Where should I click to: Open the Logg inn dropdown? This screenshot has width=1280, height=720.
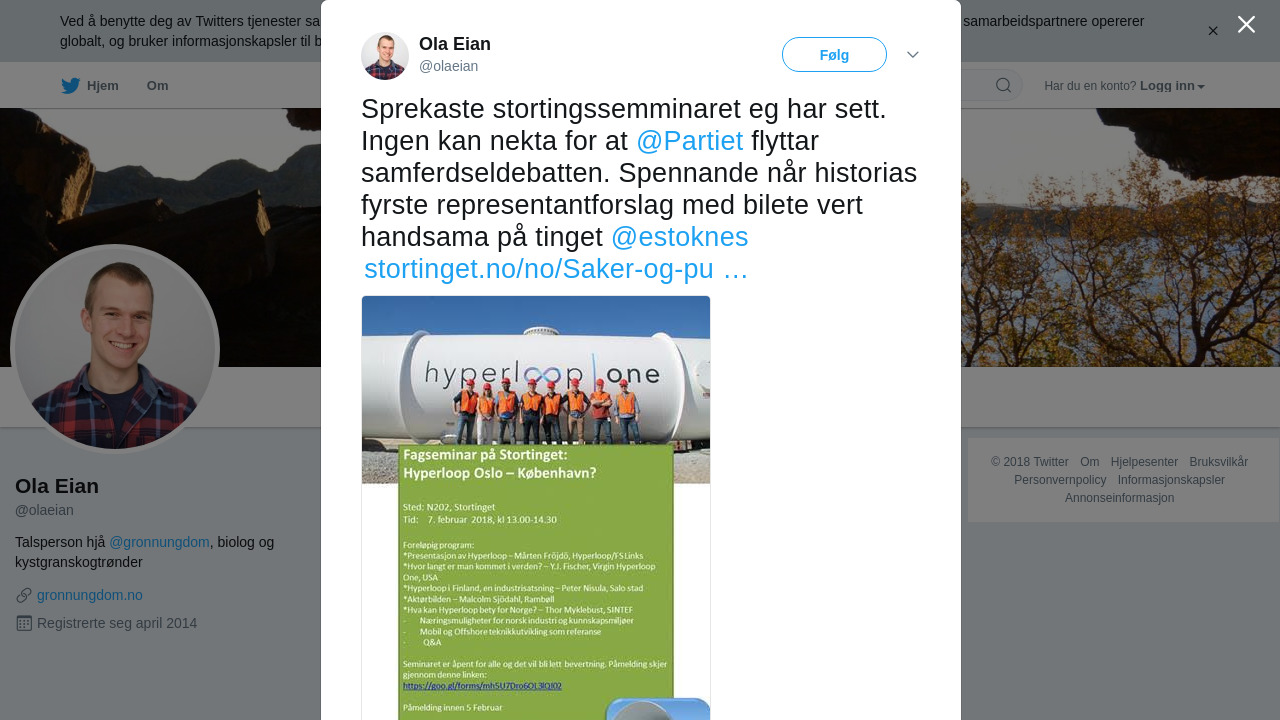1172,86
